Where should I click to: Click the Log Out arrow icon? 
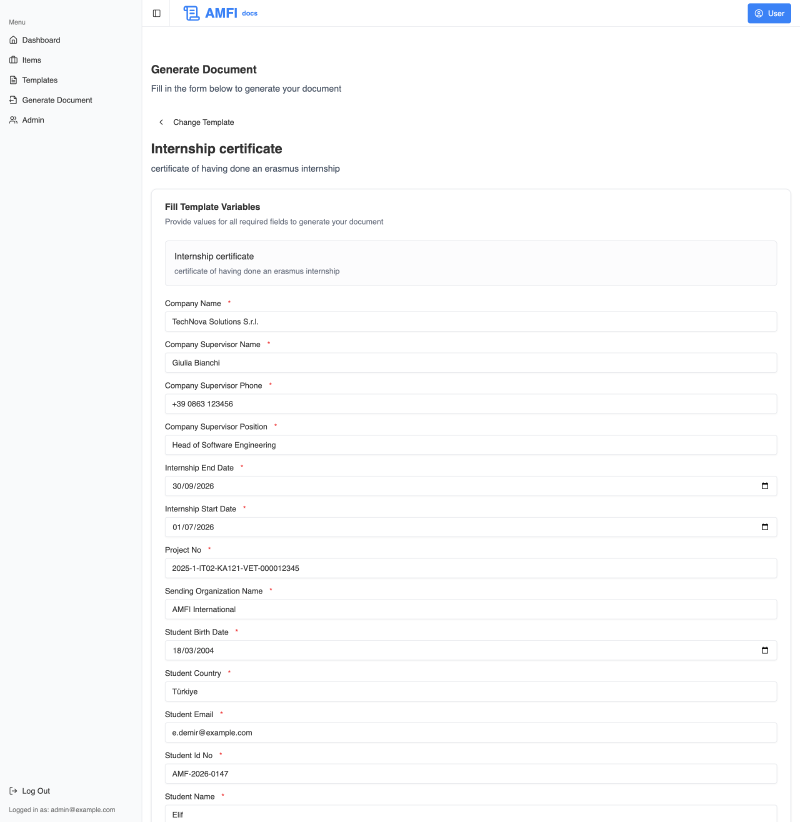pyautogui.click(x=14, y=791)
